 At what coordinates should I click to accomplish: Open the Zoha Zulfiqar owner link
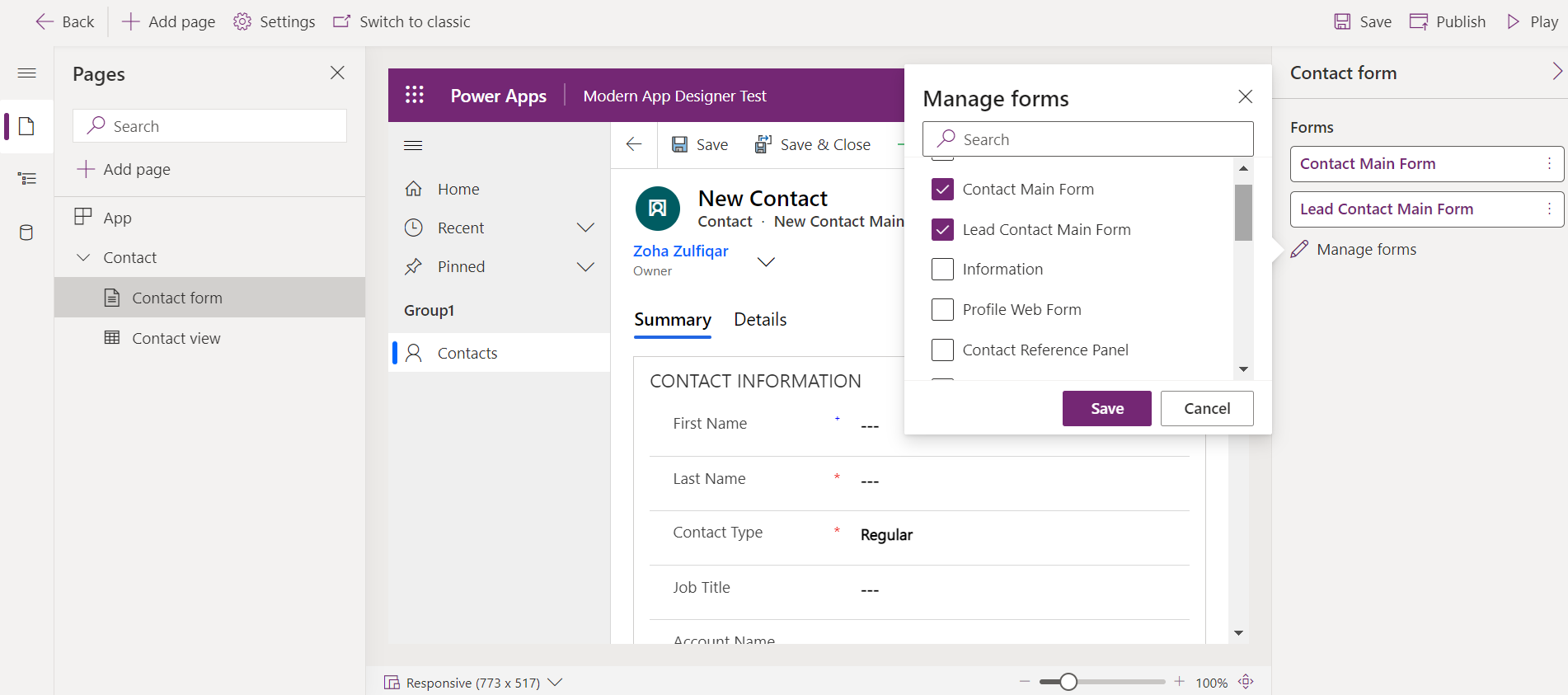tap(680, 251)
